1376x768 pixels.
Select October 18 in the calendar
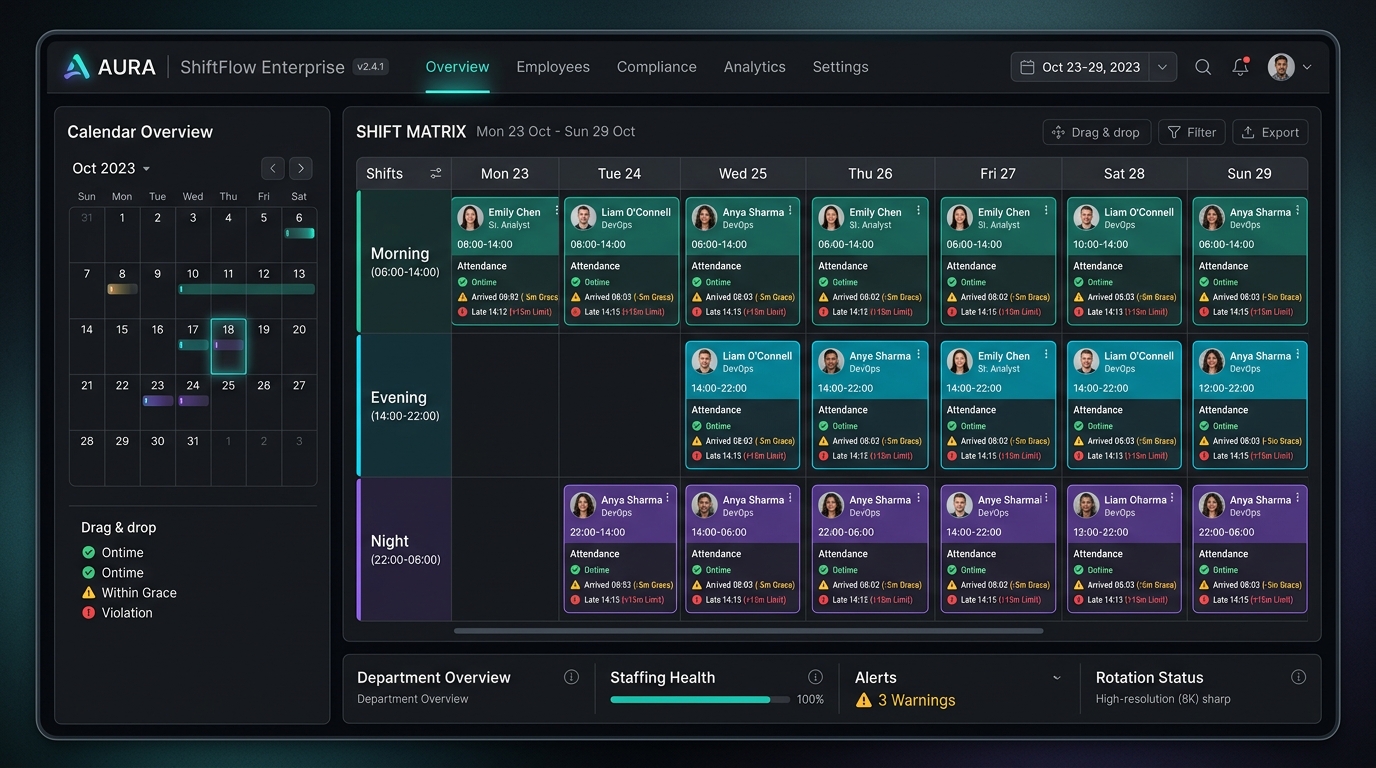pyautogui.click(x=228, y=346)
